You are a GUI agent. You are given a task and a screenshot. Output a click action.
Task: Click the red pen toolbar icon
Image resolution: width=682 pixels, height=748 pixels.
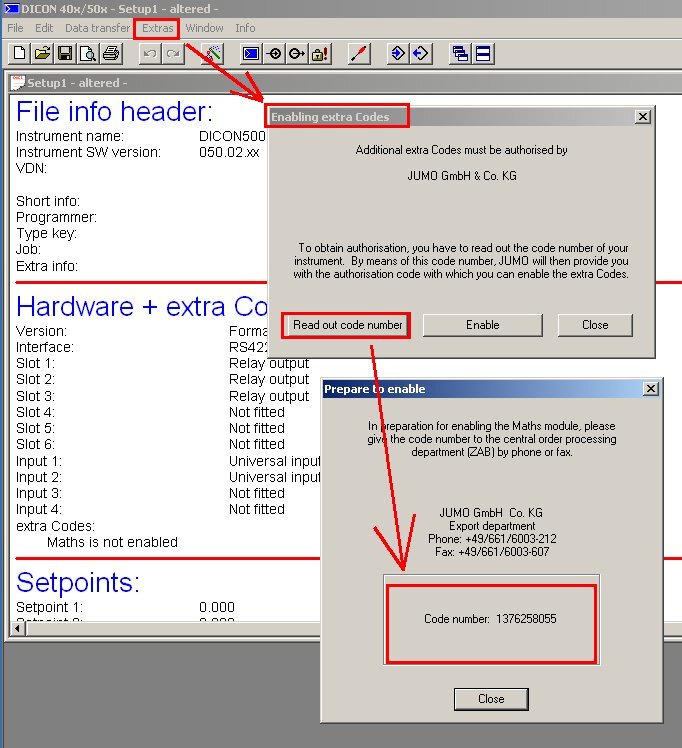pyautogui.click(x=358, y=53)
